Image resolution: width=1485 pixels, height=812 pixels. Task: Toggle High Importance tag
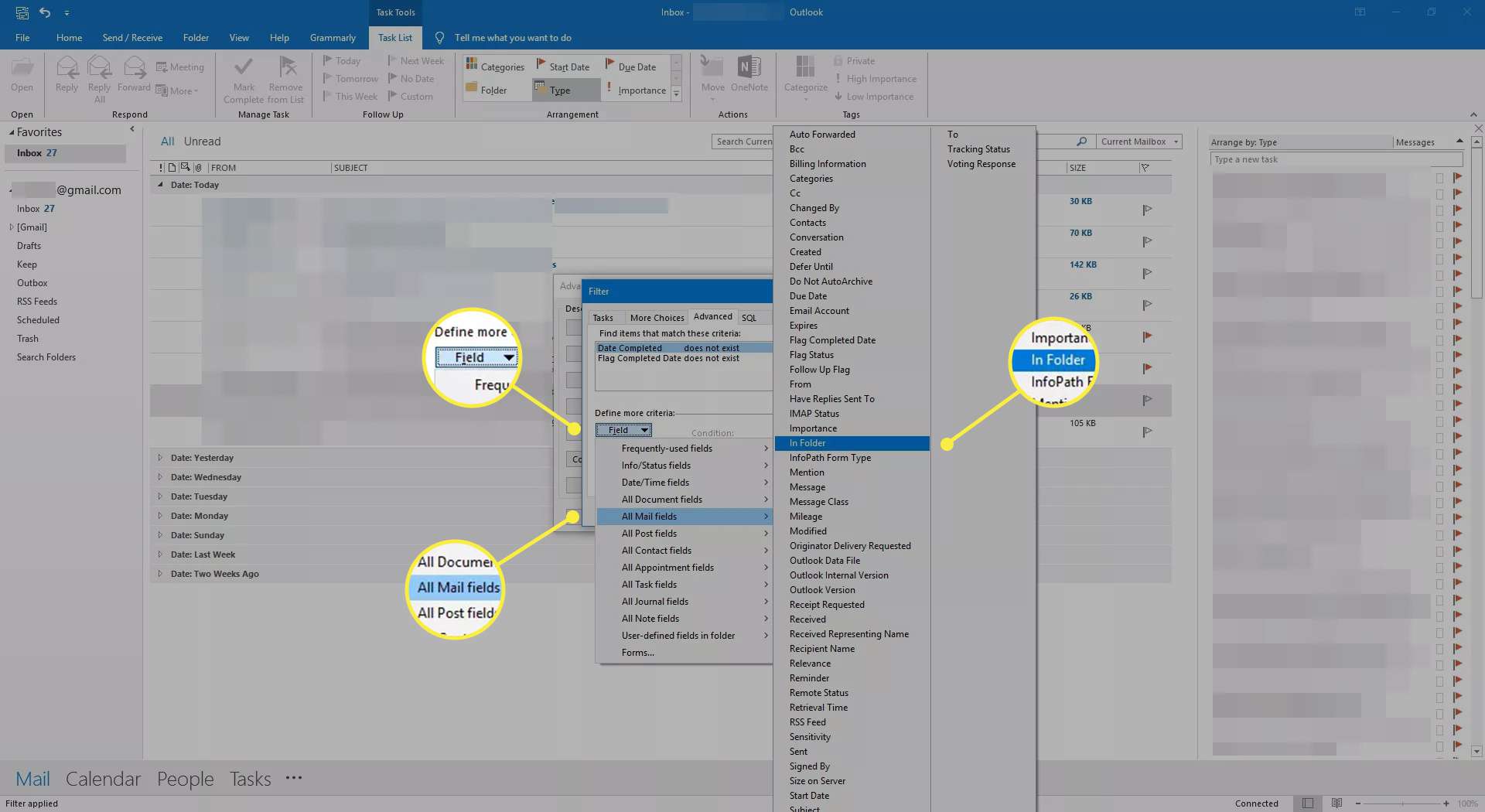coord(875,79)
